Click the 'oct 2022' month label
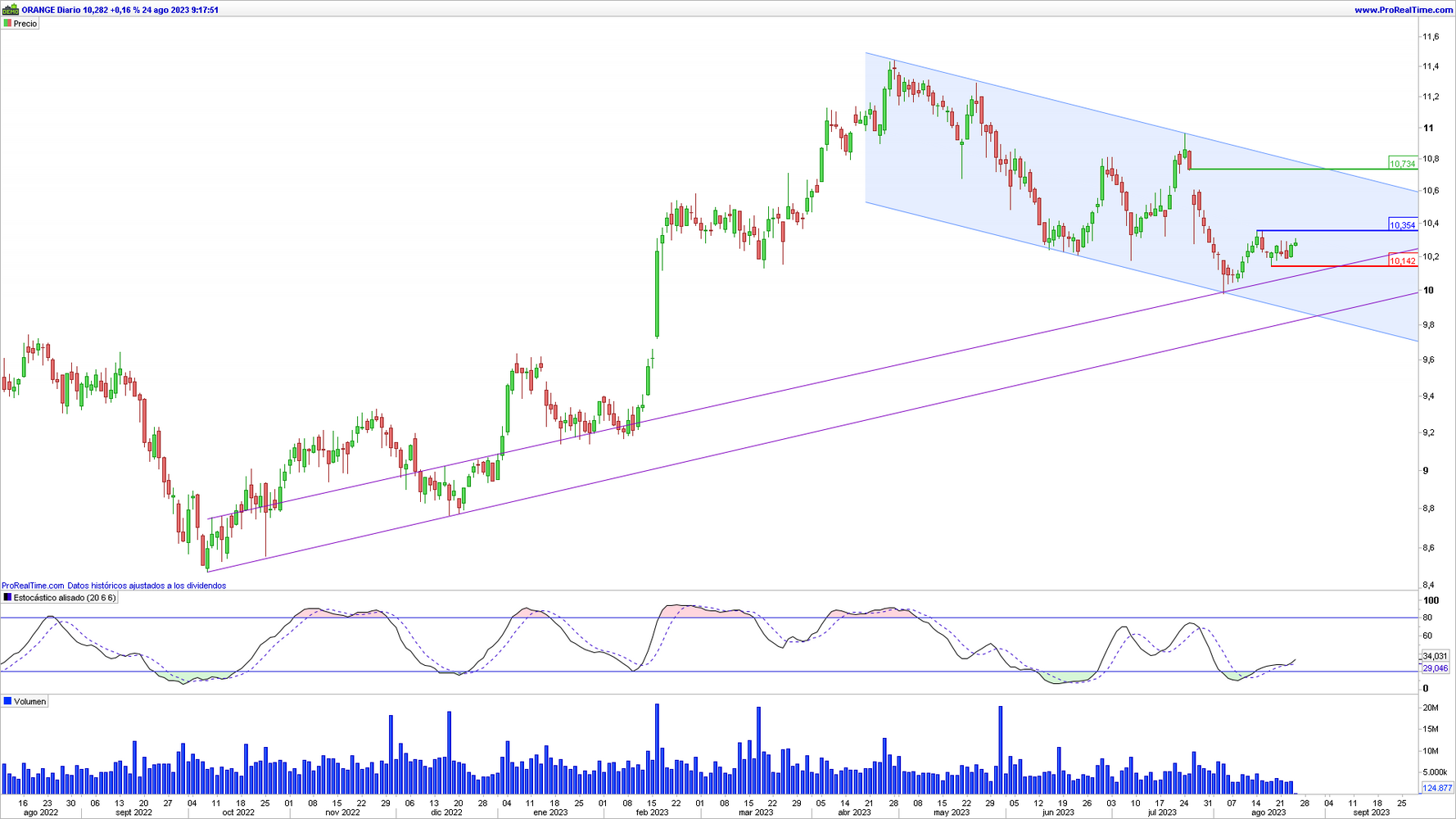This screenshot has width=1456, height=819. tap(238, 812)
